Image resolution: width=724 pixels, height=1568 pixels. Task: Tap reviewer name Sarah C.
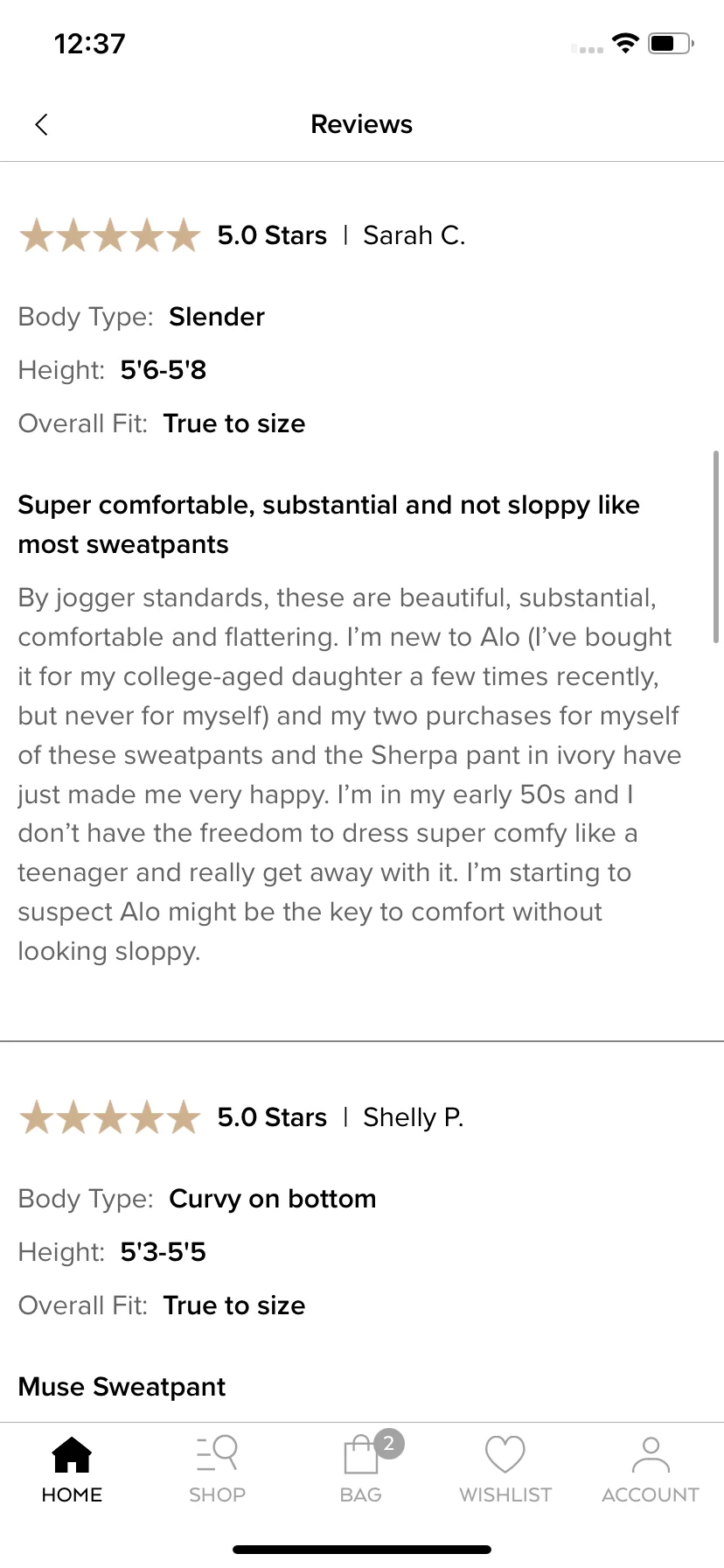[x=414, y=235]
